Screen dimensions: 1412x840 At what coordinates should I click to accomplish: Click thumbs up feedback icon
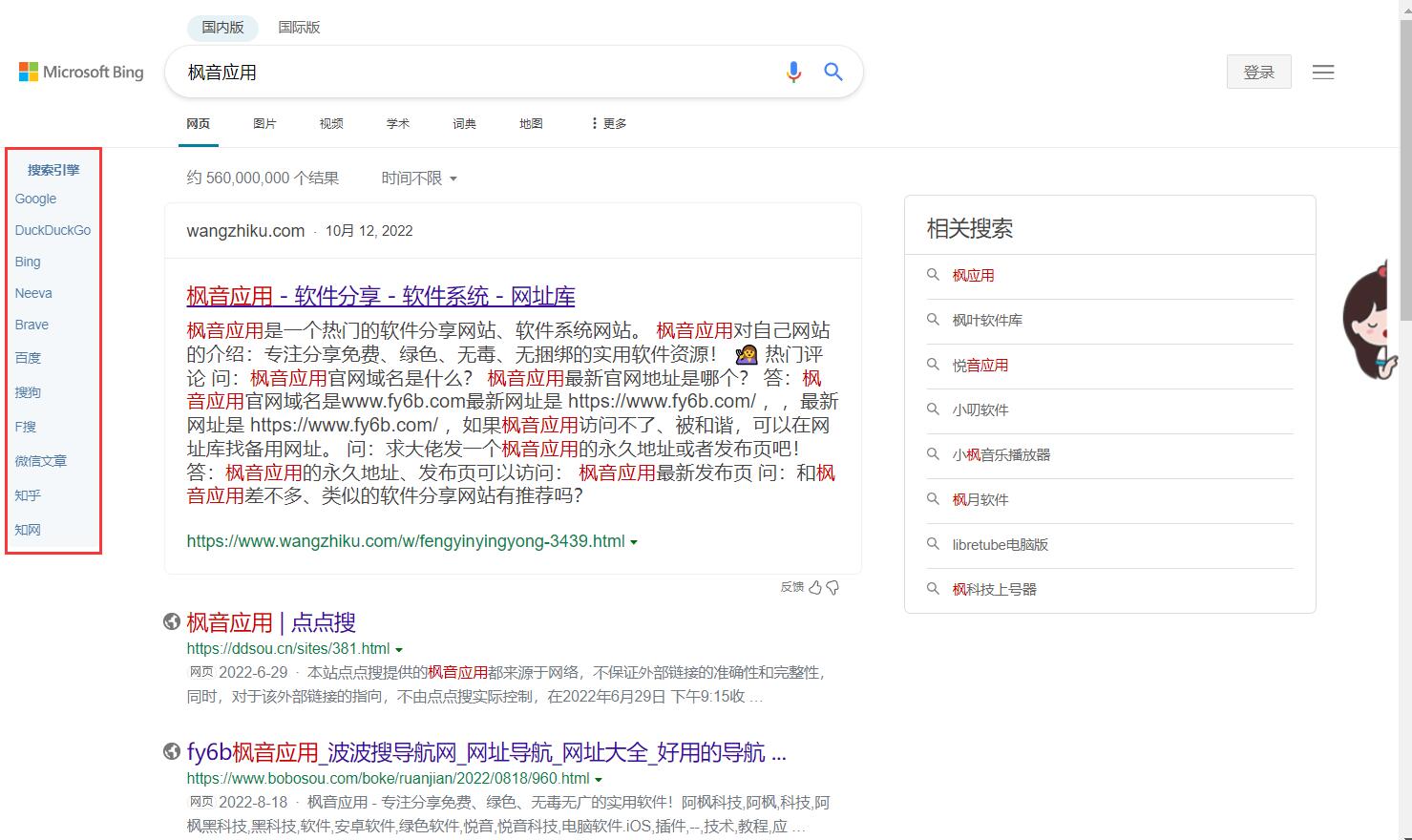[815, 587]
